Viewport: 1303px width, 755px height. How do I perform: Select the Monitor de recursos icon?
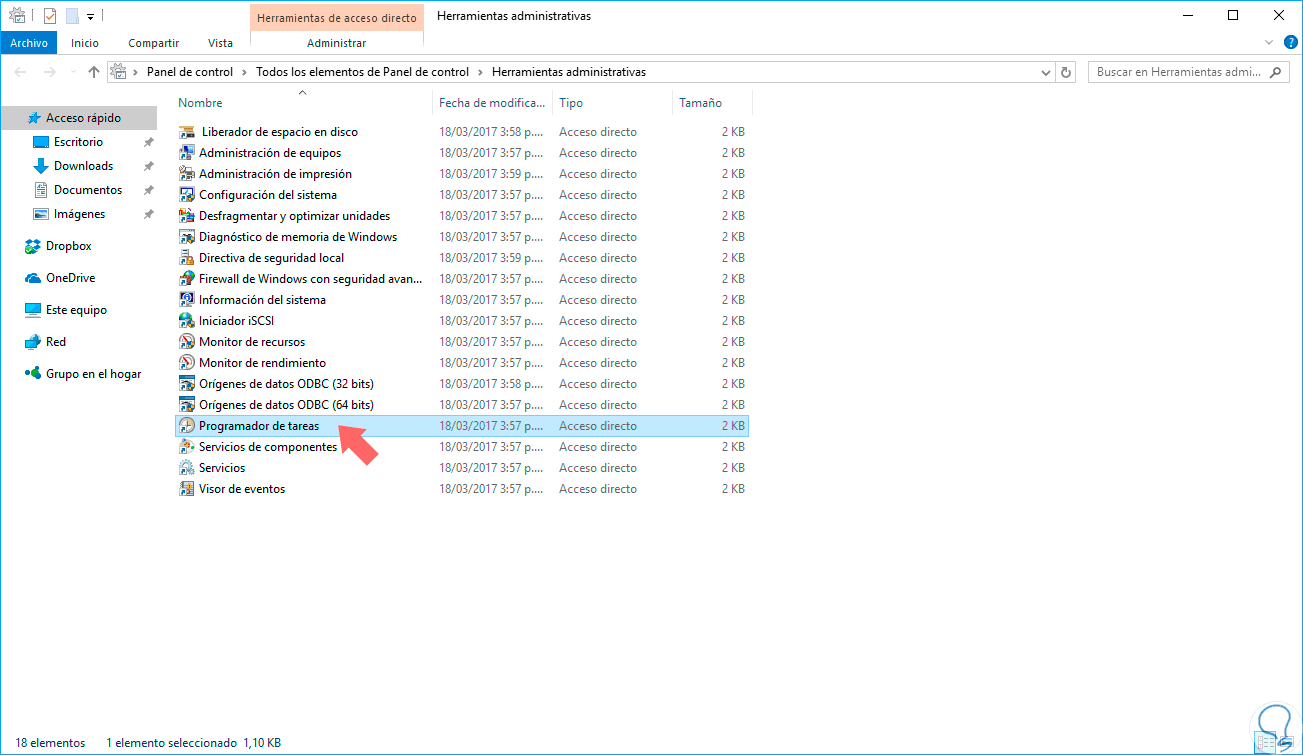tap(187, 342)
